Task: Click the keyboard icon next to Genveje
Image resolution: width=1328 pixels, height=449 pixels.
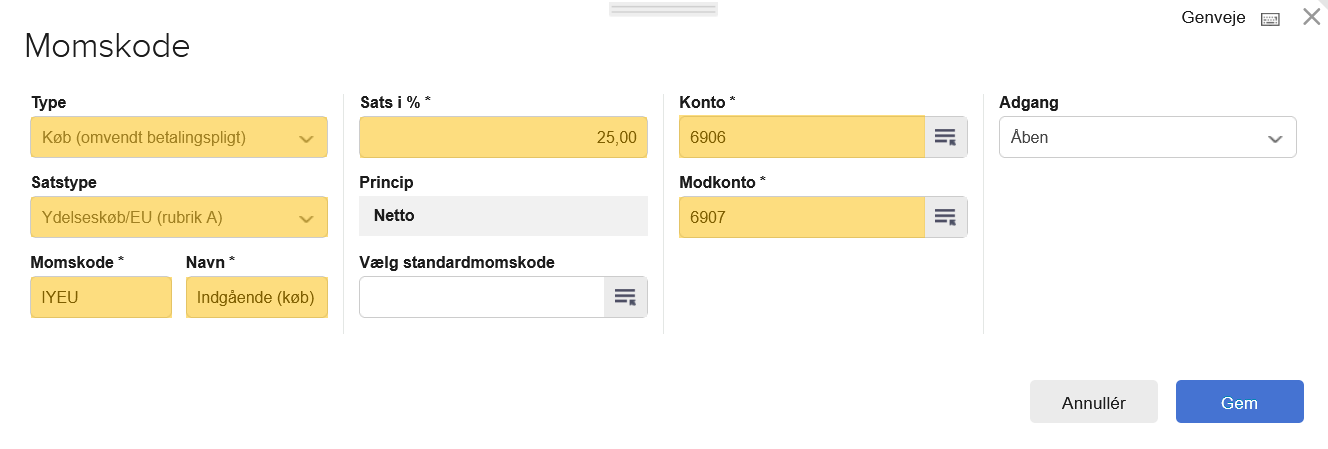Action: coord(1270,19)
